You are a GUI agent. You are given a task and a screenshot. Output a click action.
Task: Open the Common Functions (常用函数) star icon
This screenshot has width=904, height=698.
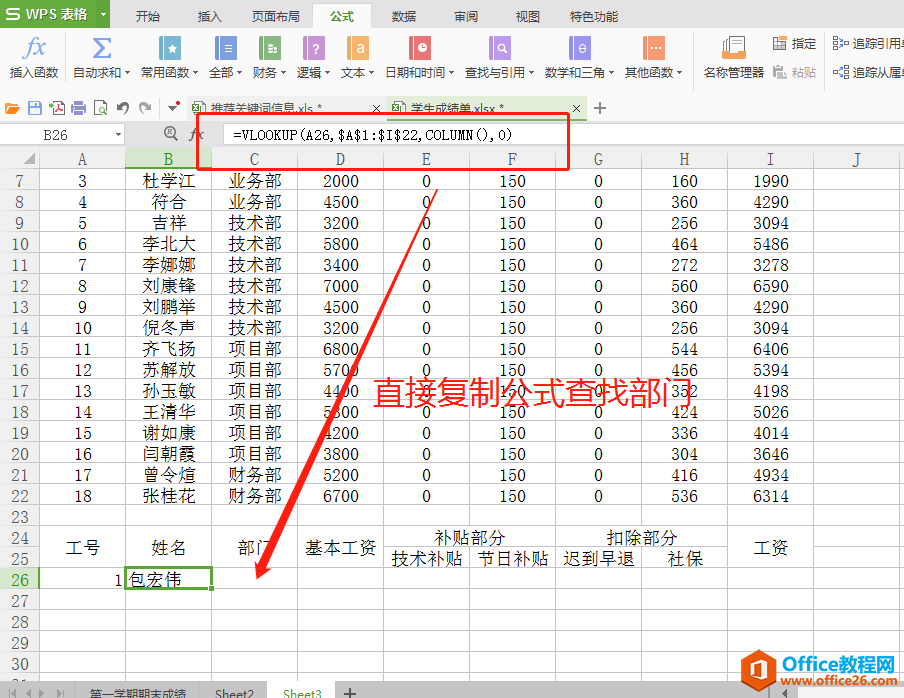click(x=170, y=48)
